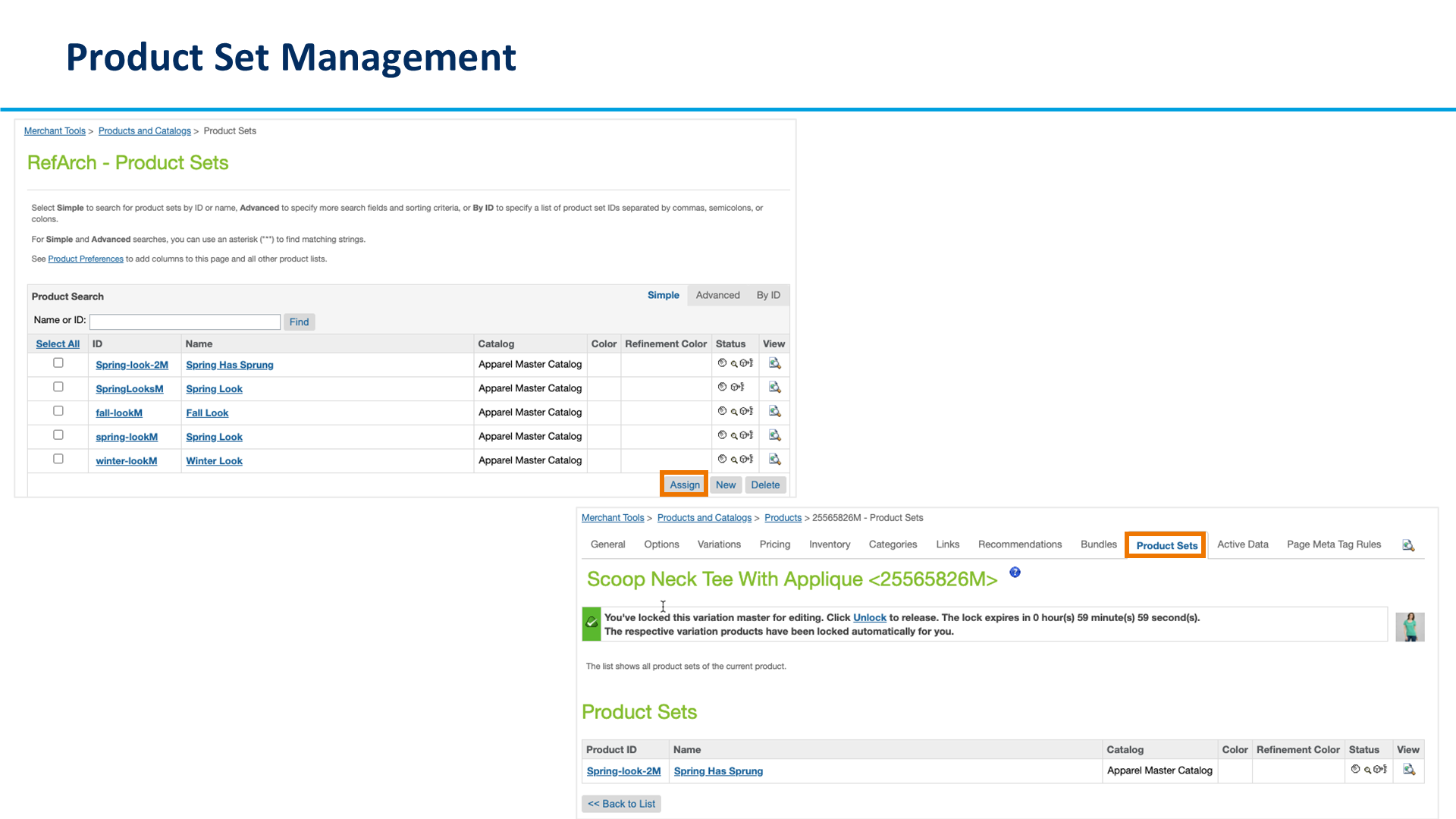Check the SpringLooksM row checkbox
This screenshot has height=819, width=1456.
coord(58,387)
